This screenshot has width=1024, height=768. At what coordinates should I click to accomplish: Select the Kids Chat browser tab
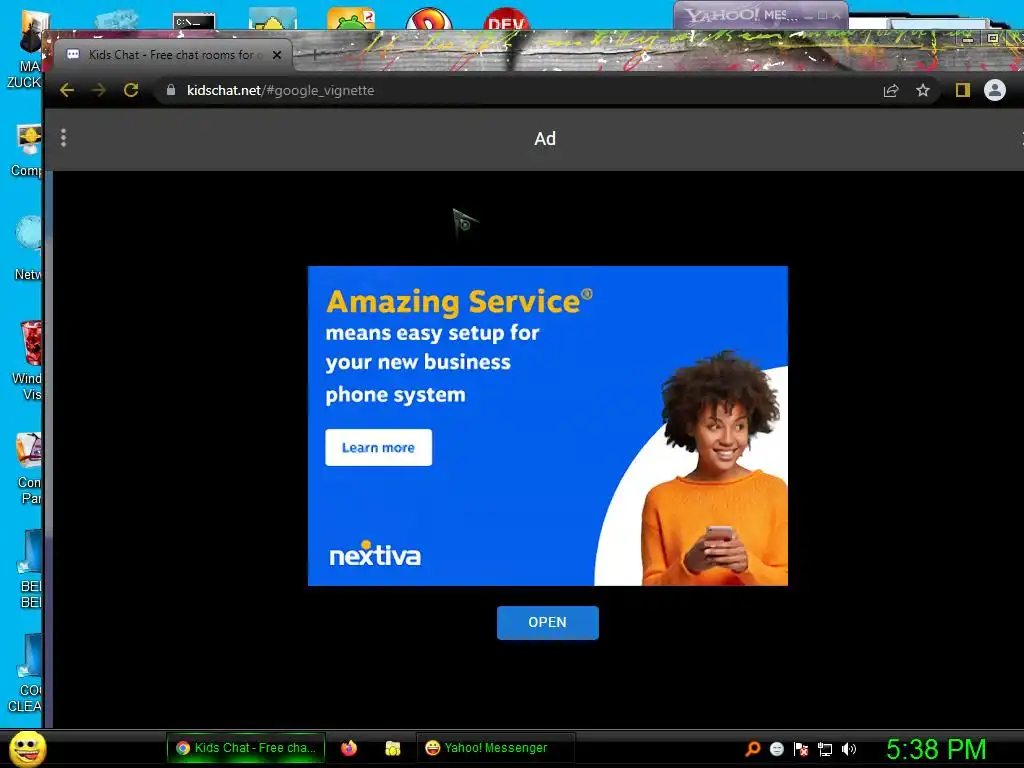tap(173, 55)
